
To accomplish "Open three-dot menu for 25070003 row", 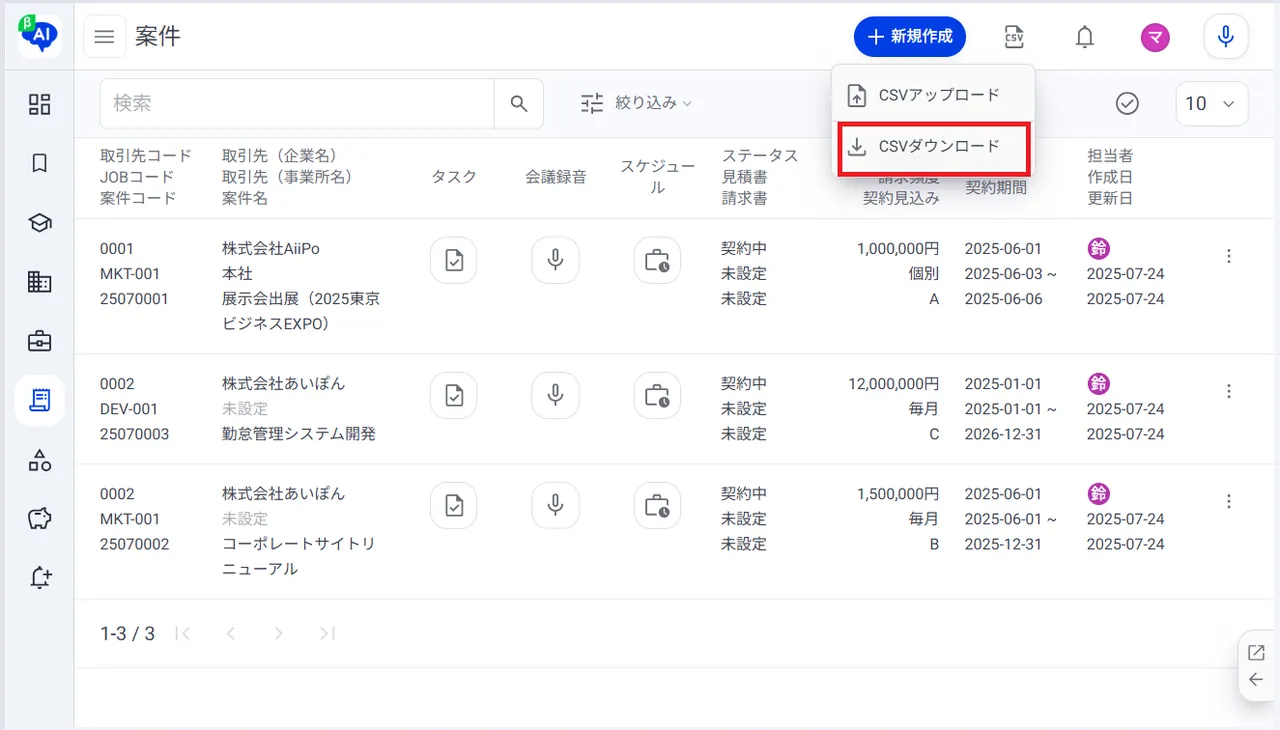I will tap(1229, 391).
